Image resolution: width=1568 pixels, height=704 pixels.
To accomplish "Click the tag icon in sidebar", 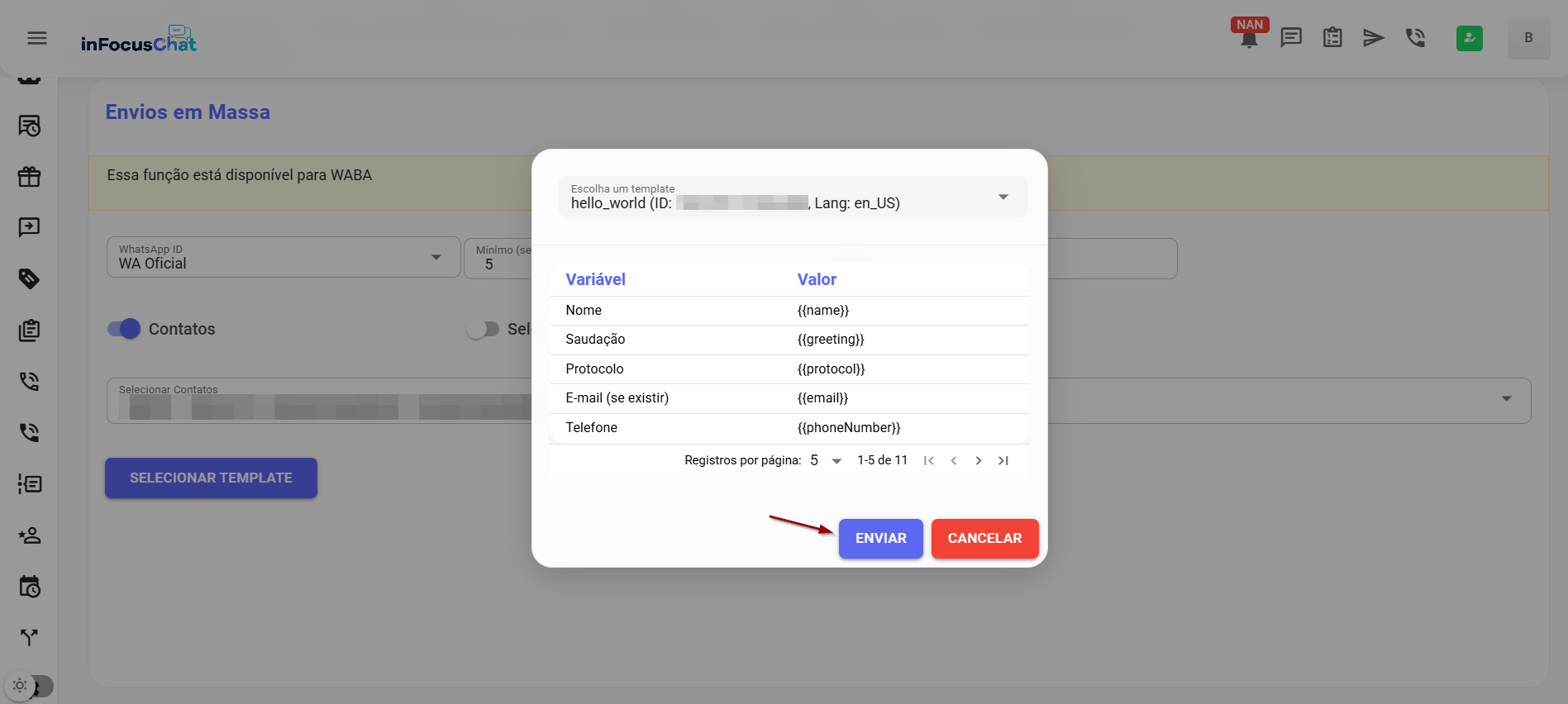I will [x=30, y=279].
